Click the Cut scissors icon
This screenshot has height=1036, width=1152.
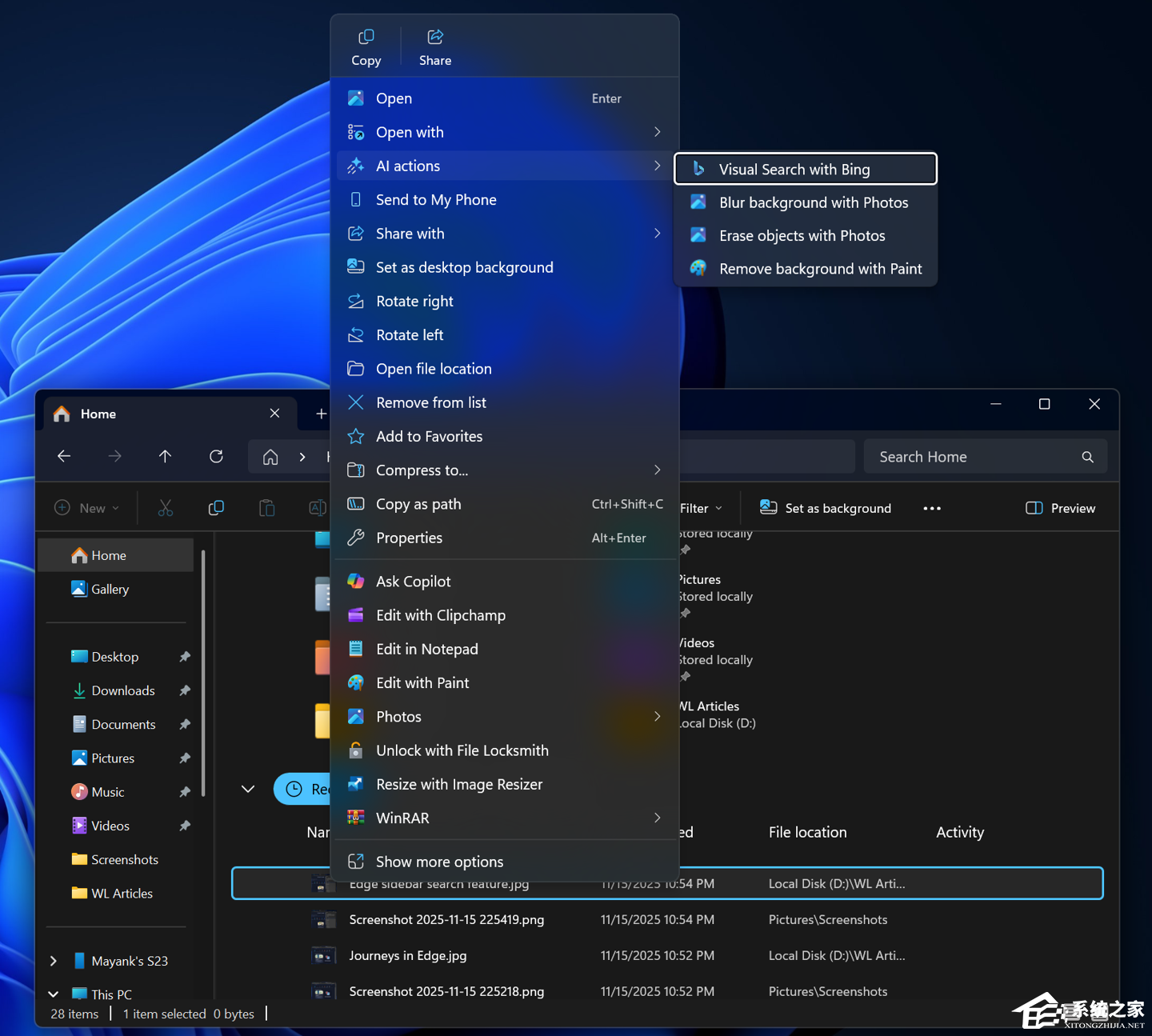(166, 508)
